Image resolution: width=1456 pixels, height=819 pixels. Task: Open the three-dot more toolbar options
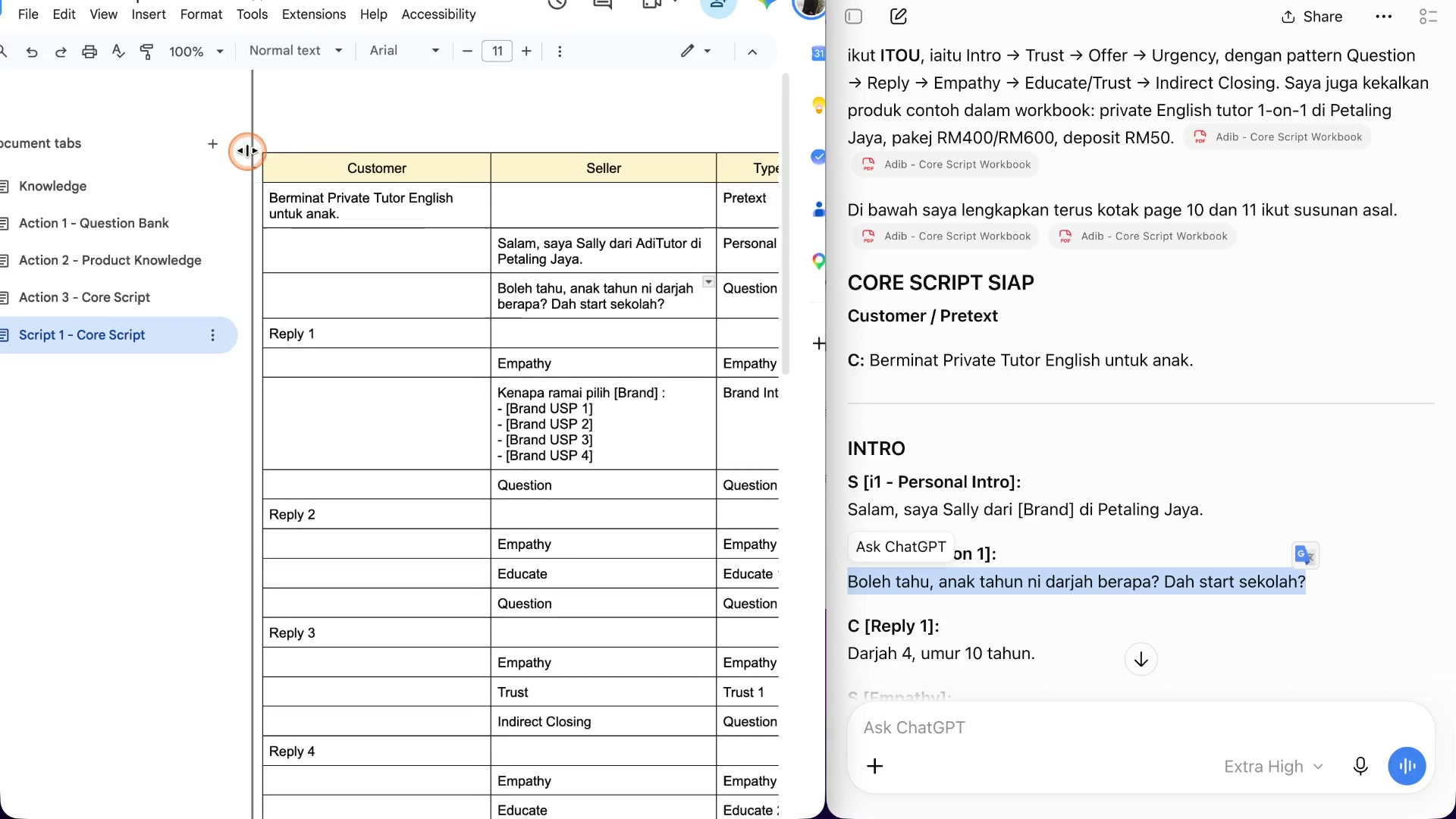[x=560, y=52]
